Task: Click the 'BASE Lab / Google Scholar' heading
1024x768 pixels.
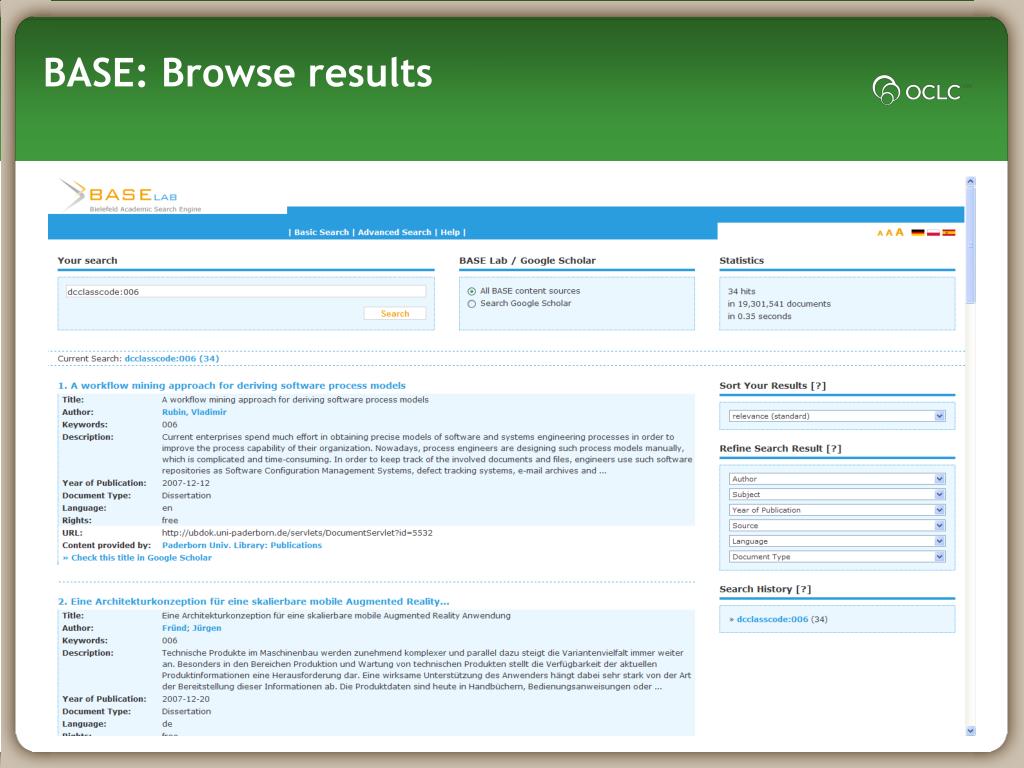Action: pos(528,261)
